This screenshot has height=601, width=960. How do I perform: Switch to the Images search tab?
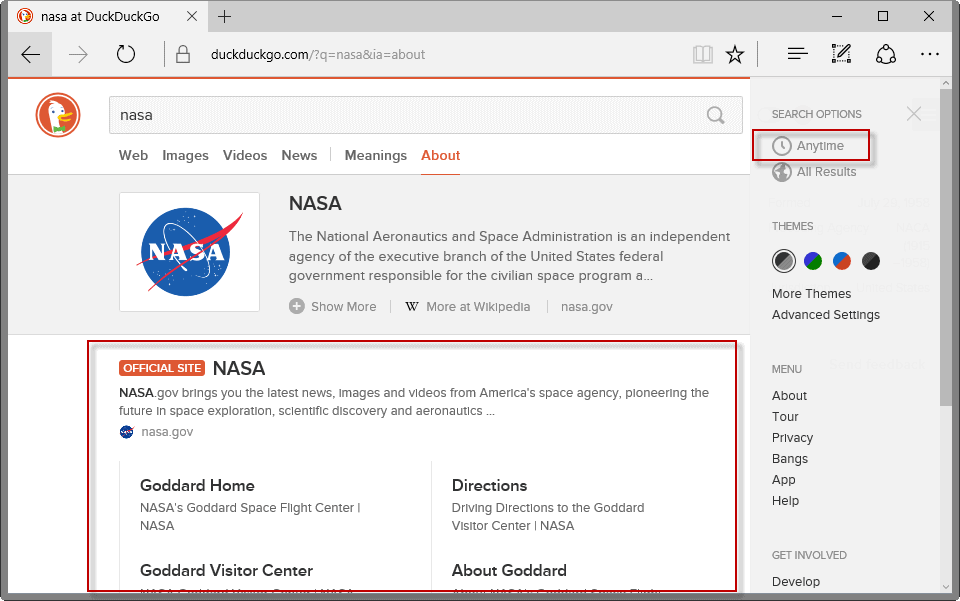pyautogui.click(x=186, y=155)
